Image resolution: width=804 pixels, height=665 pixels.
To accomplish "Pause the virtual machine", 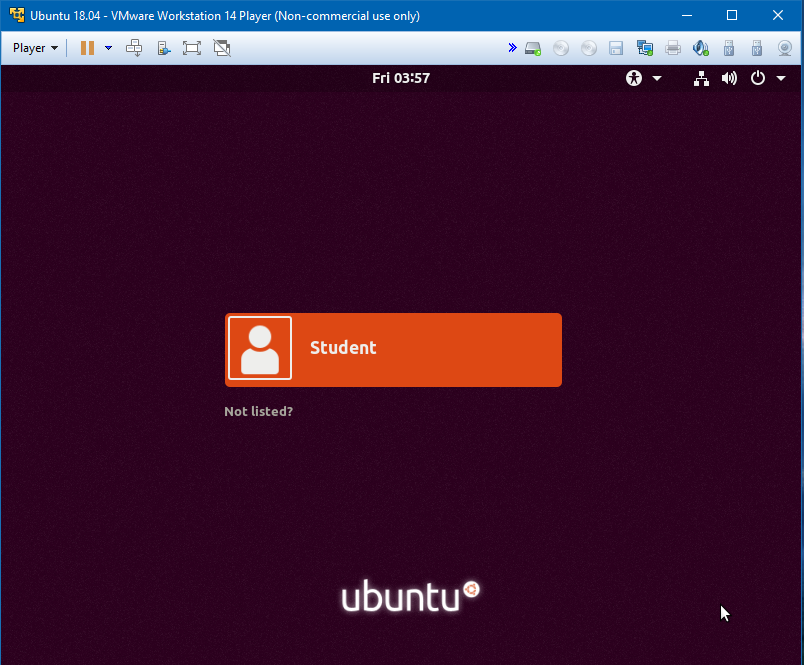I will point(87,48).
